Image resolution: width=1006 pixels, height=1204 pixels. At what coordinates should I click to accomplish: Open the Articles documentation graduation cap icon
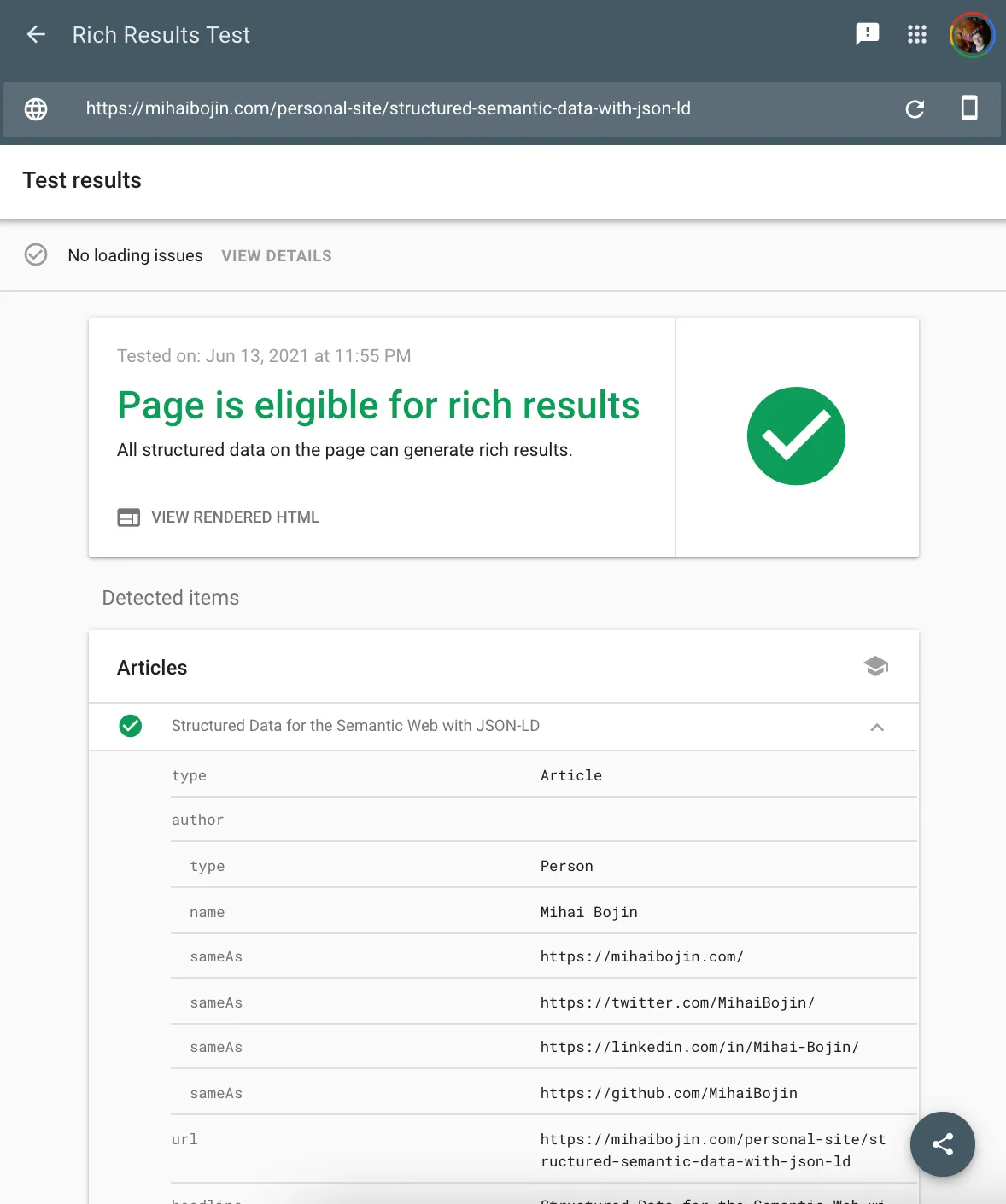point(876,666)
